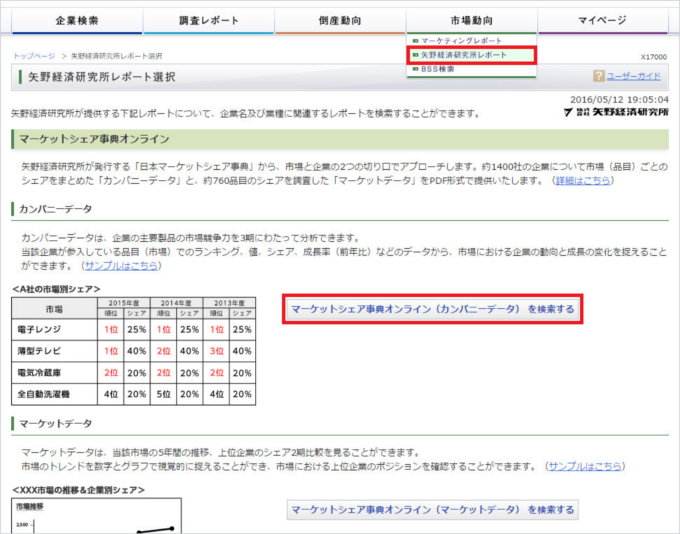The image size is (680, 534).
Task: Go to トップページ breadcrumb link
Action: click(34, 56)
